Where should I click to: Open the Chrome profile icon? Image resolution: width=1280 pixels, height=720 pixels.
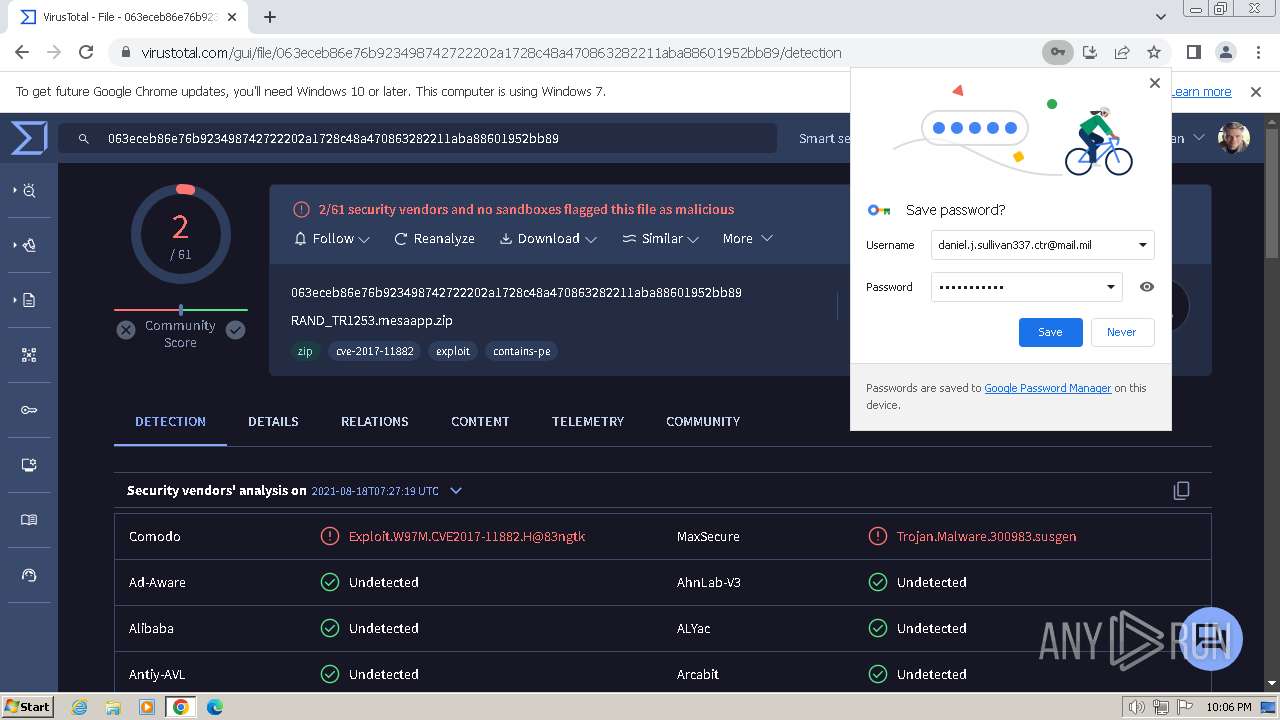click(x=1225, y=52)
